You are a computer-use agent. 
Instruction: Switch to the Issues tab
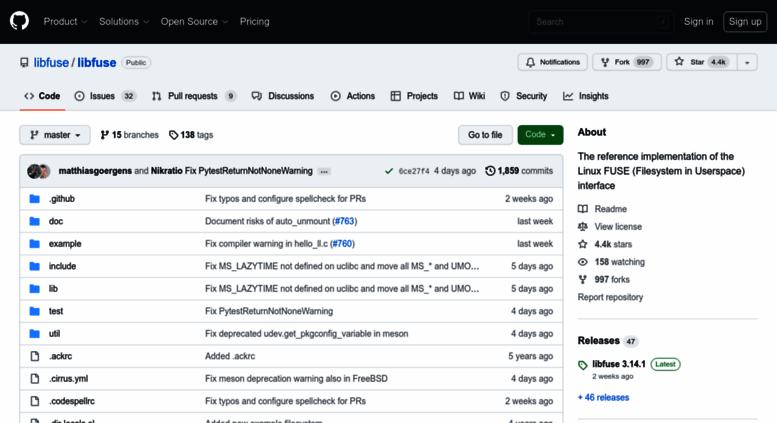[x=105, y=96]
